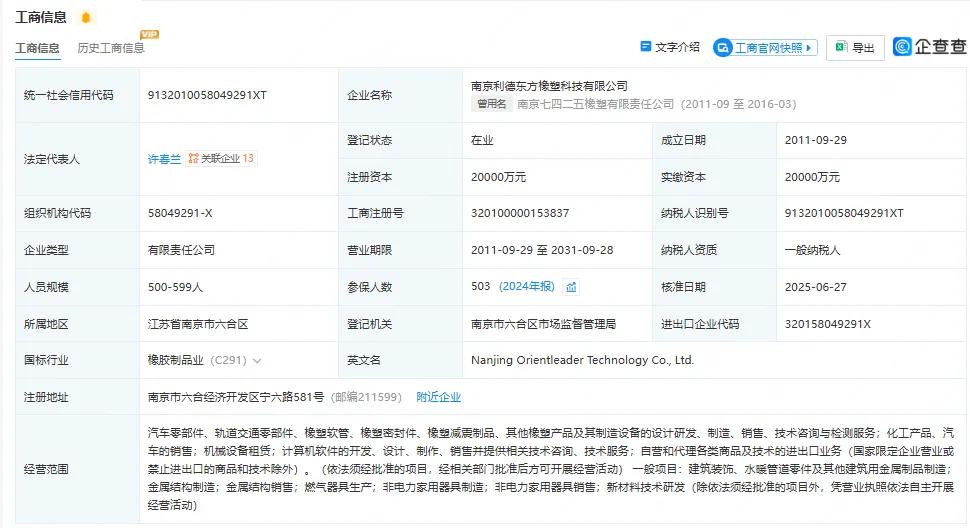Click business term 2011-09-29 至 2031-09-28
This screenshot has height=528, width=970.
[x=542, y=250]
